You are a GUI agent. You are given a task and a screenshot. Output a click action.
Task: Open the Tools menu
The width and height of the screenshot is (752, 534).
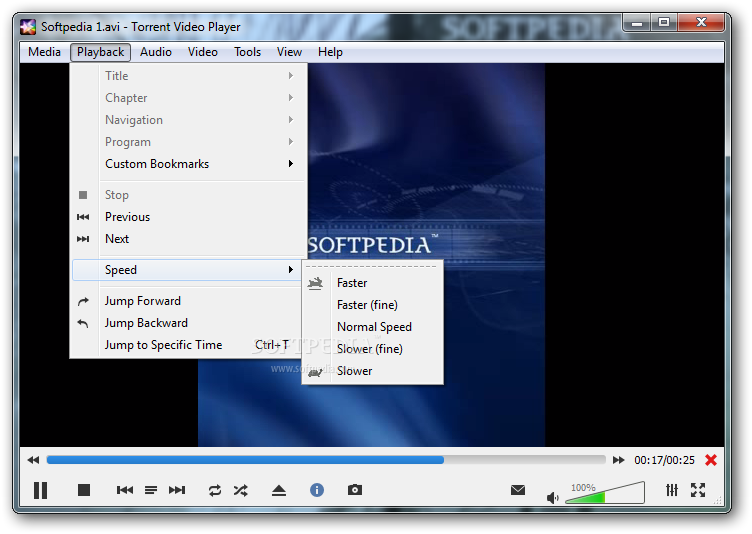[x=247, y=52]
